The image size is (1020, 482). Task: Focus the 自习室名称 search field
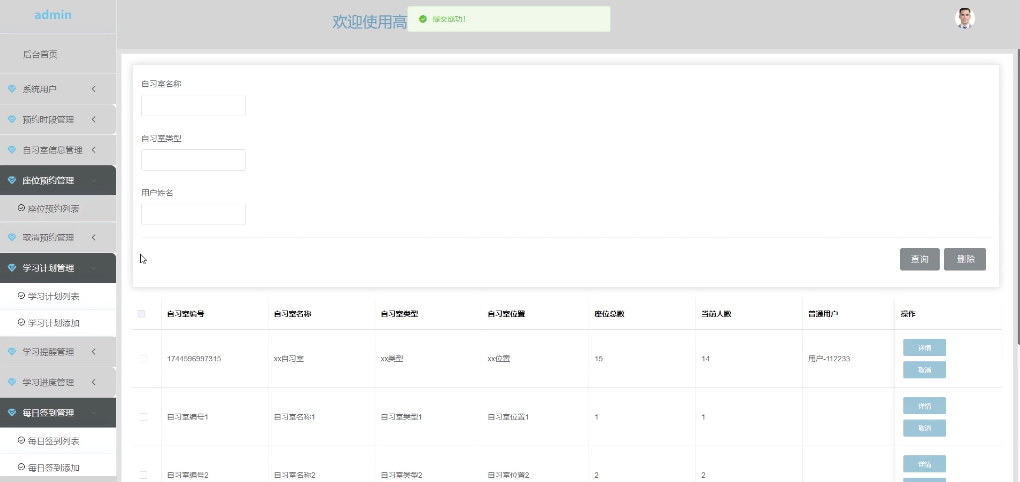[x=193, y=105]
